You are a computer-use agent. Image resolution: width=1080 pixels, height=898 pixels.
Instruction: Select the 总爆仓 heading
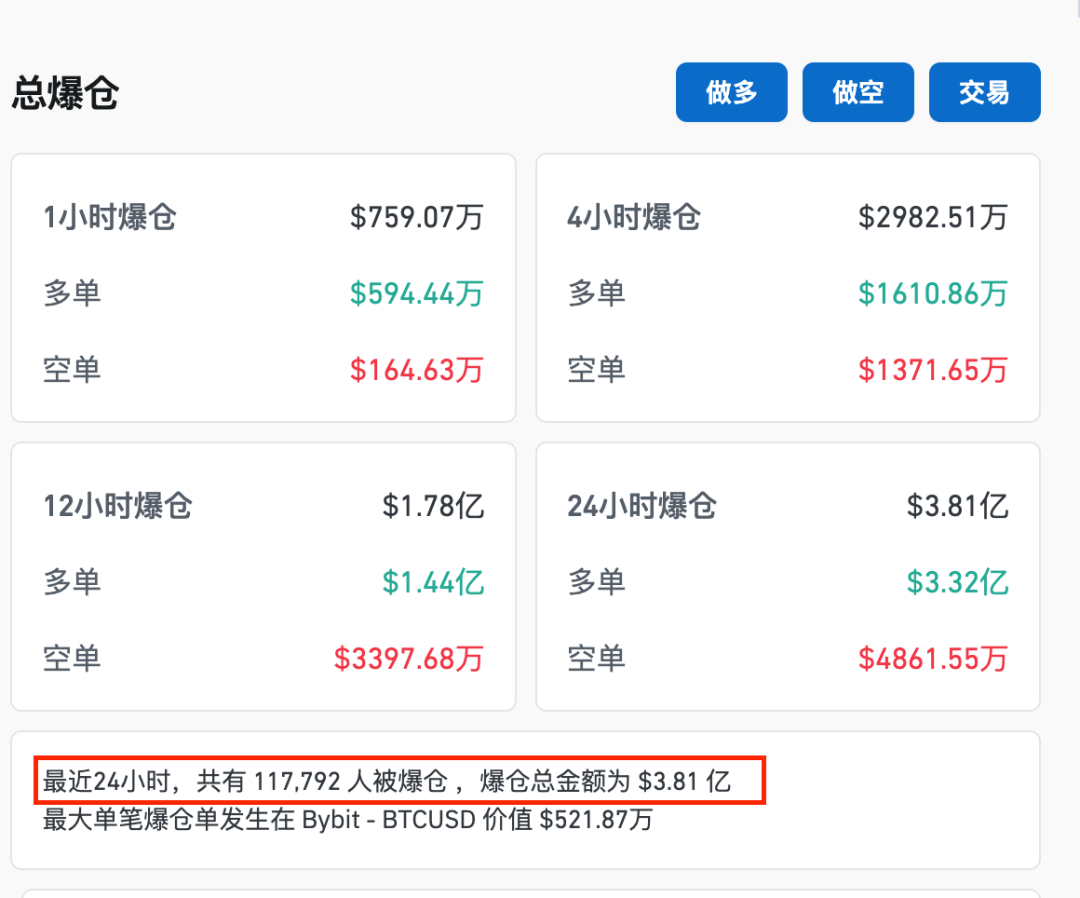pos(65,93)
